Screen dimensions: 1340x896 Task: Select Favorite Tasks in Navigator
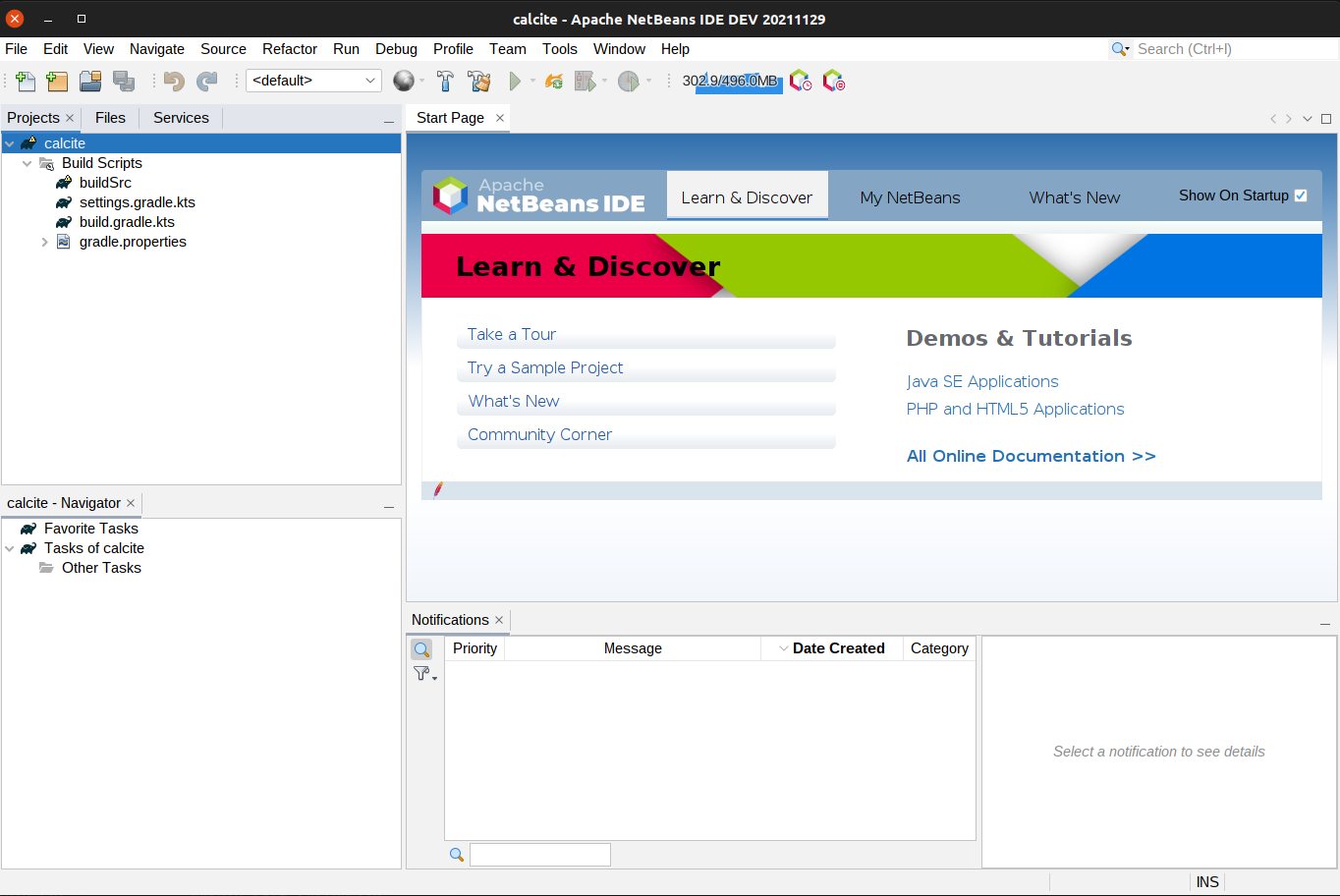[x=90, y=529]
